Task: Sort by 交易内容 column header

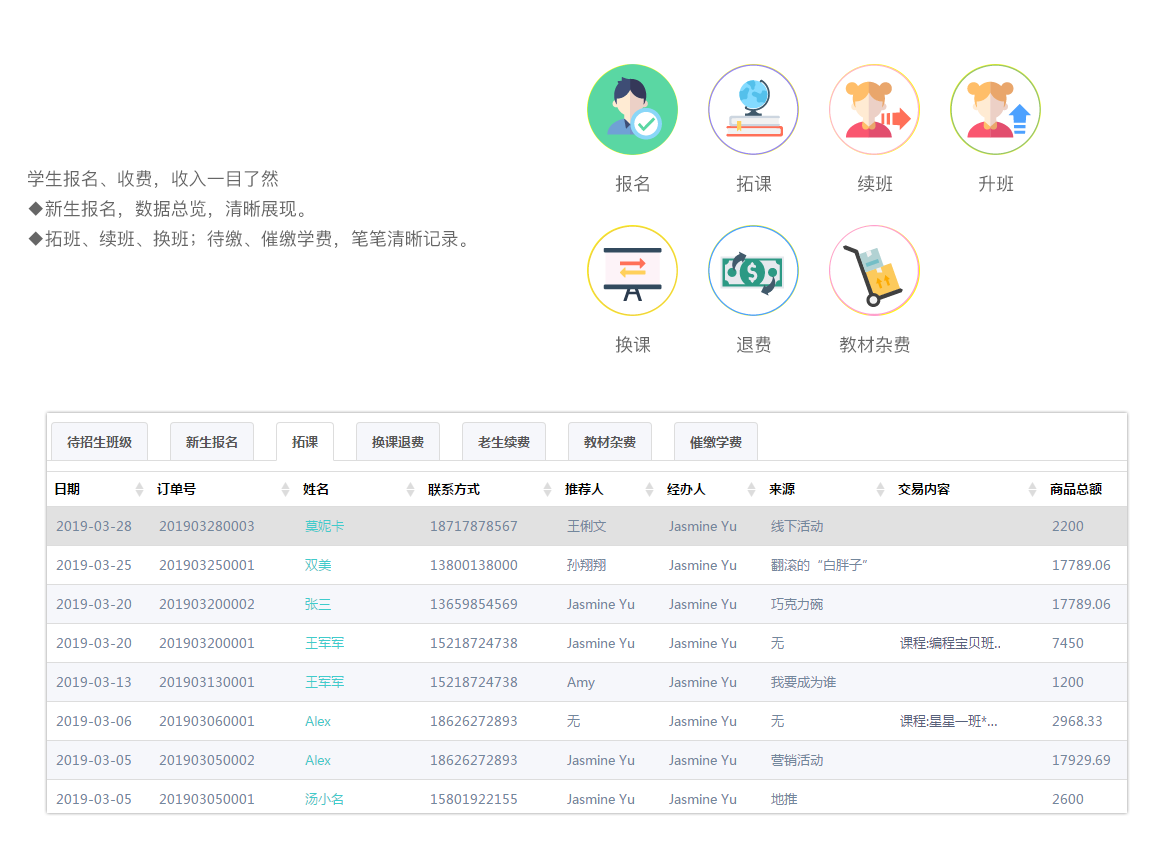Action: [x=1032, y=490]
